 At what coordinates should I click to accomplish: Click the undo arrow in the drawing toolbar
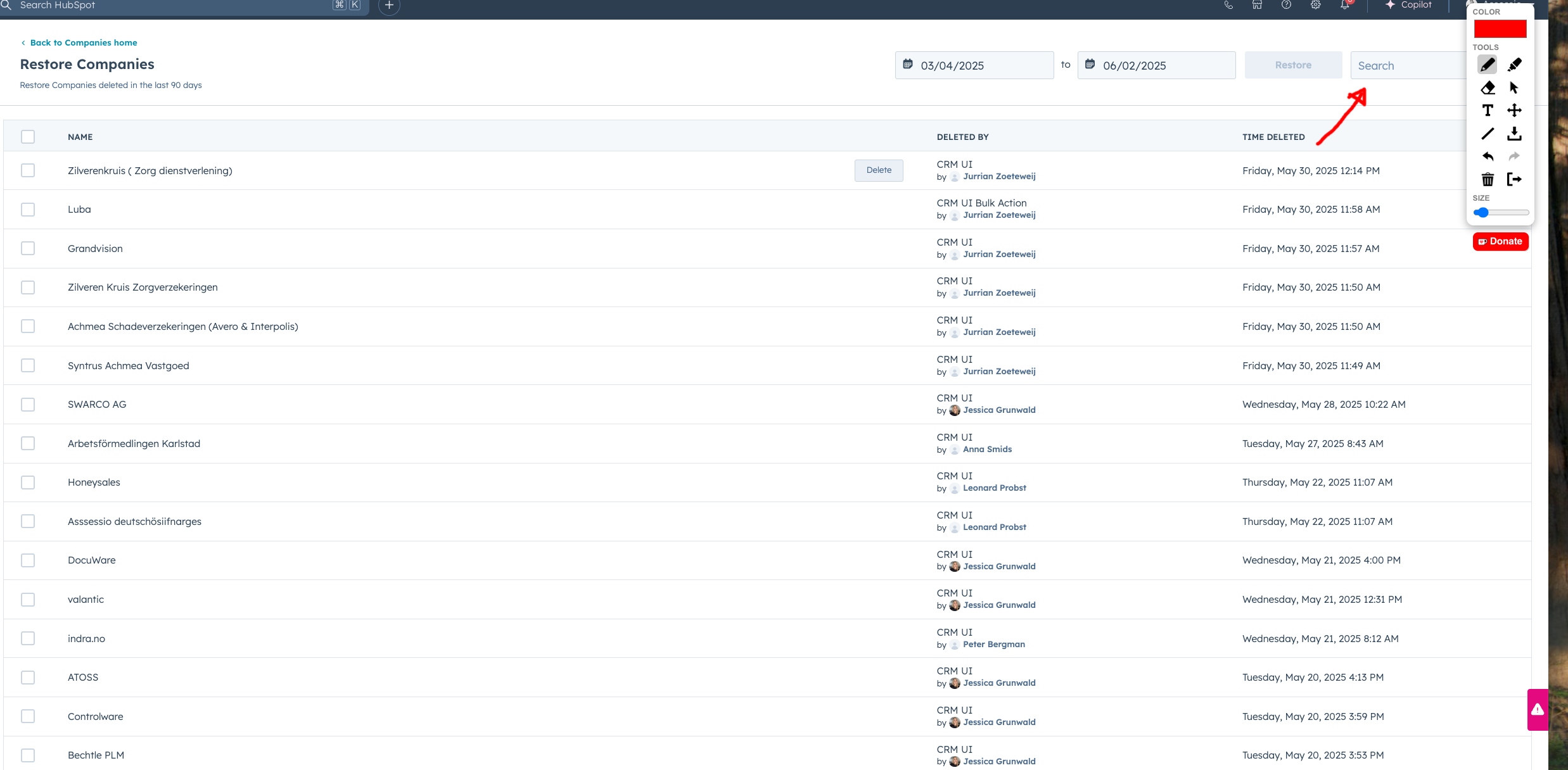click(1488, 156)
